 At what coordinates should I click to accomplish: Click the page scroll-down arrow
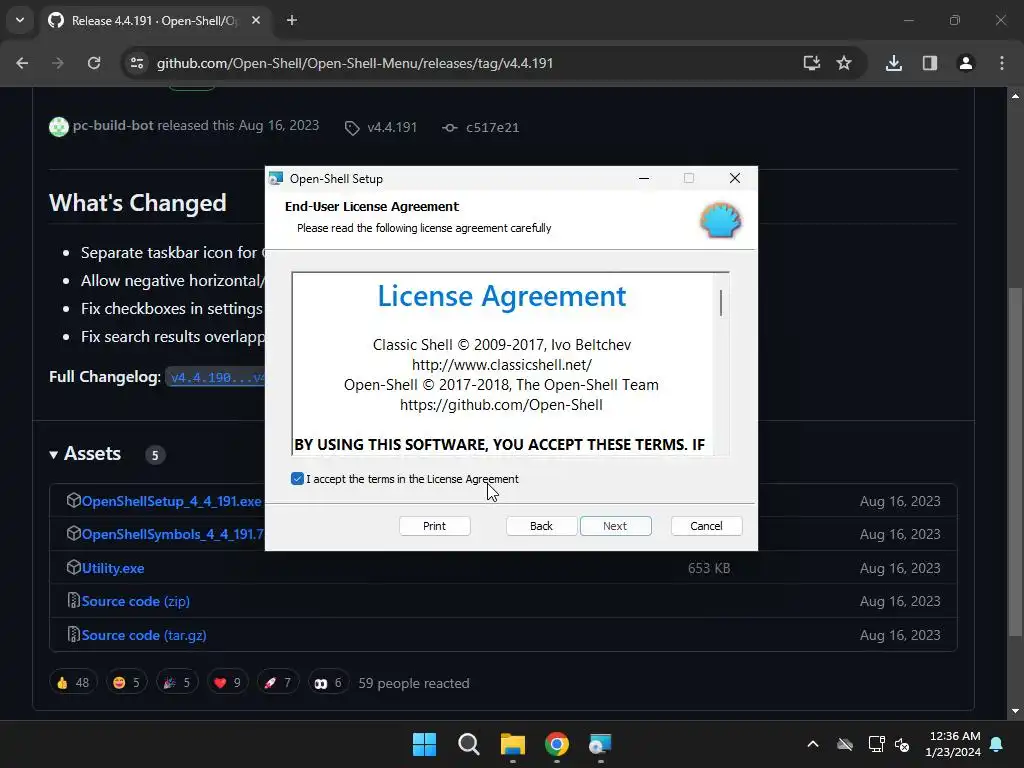tap(1015, 711)
